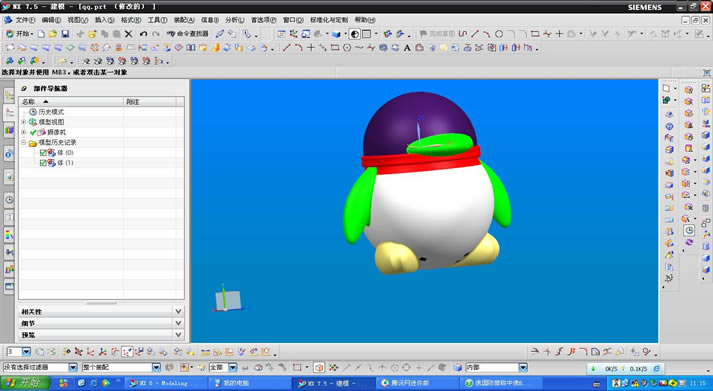Click the Save floppy disk icon
This screenshot has height=391, width=713.
(65, 34)
